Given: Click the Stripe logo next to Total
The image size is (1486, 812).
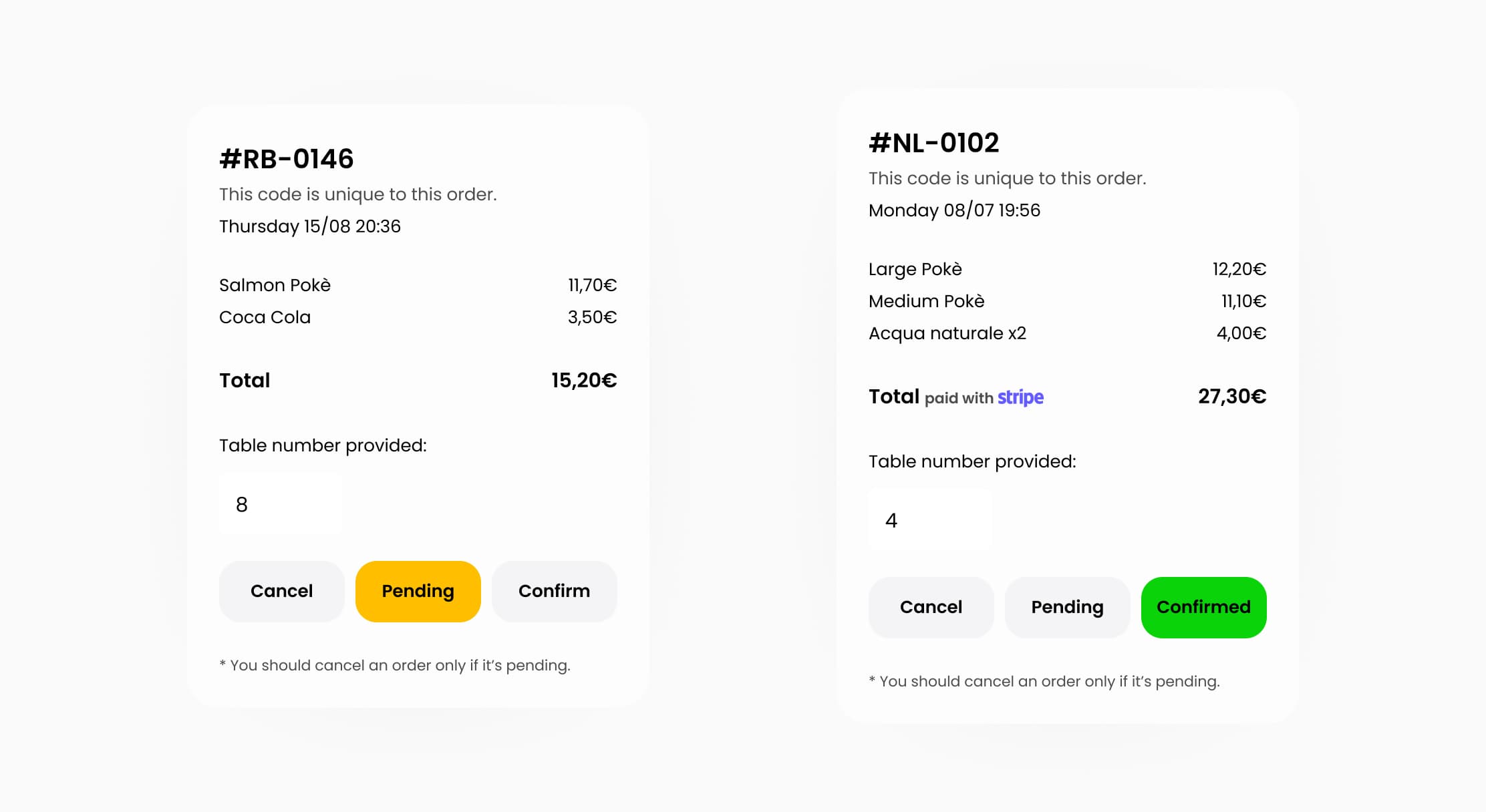Looking at the screenshot, I should [x=1020, y=397].
